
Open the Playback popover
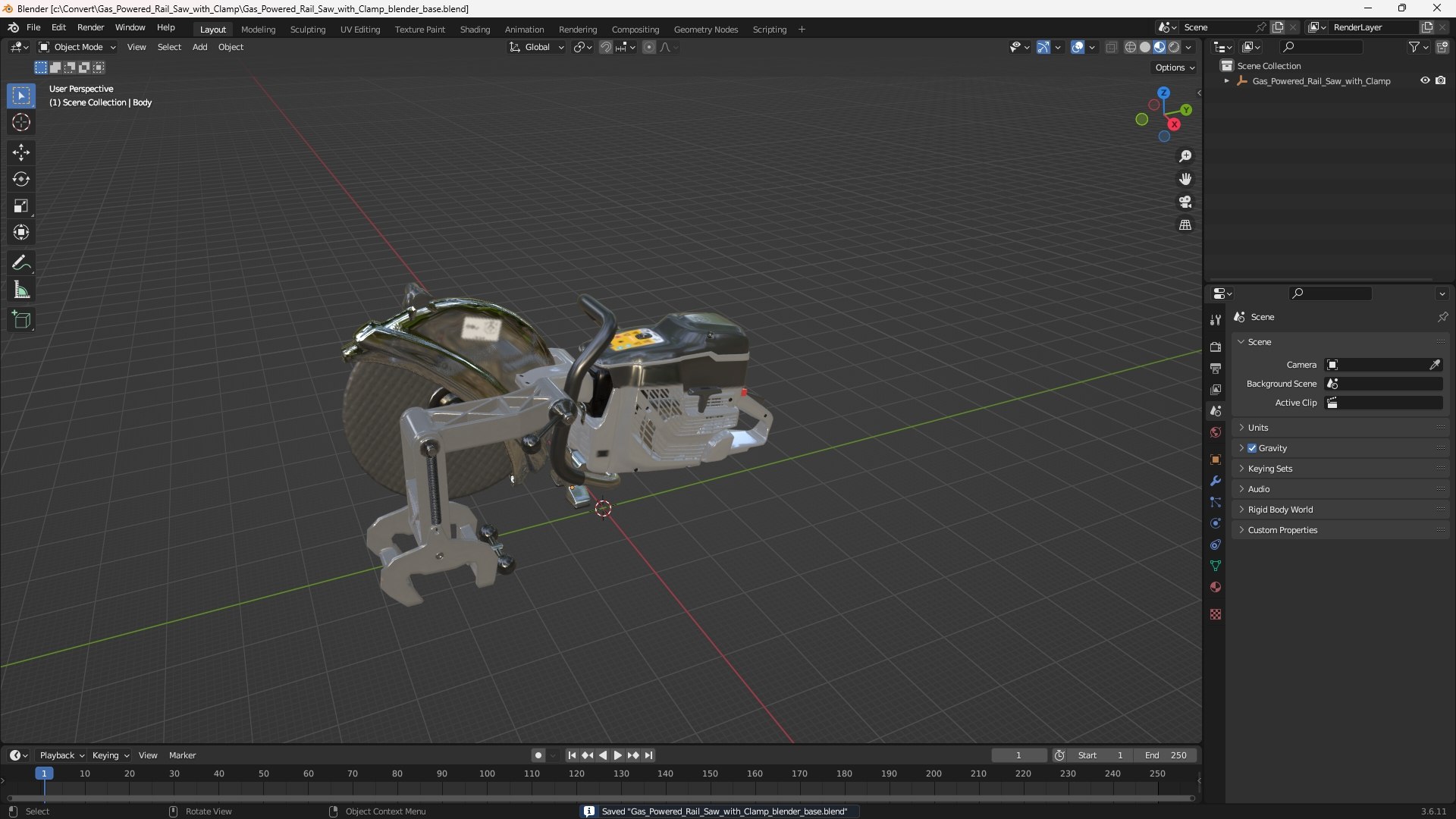[61, 755]
